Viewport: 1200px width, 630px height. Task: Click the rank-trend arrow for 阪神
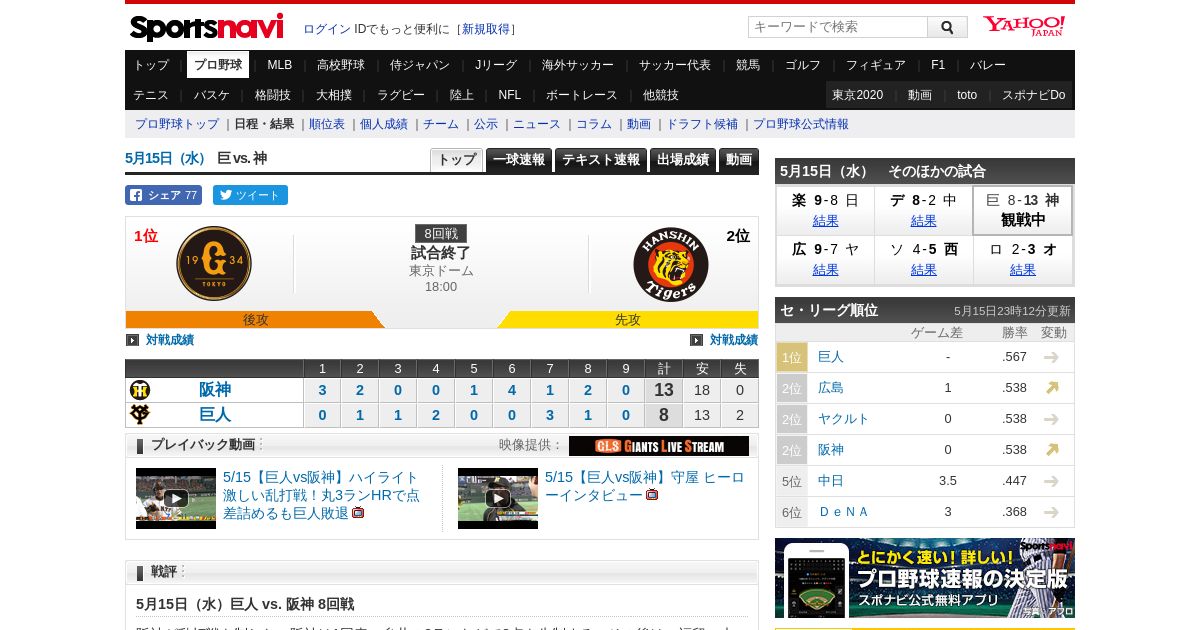click(1052, 450)
